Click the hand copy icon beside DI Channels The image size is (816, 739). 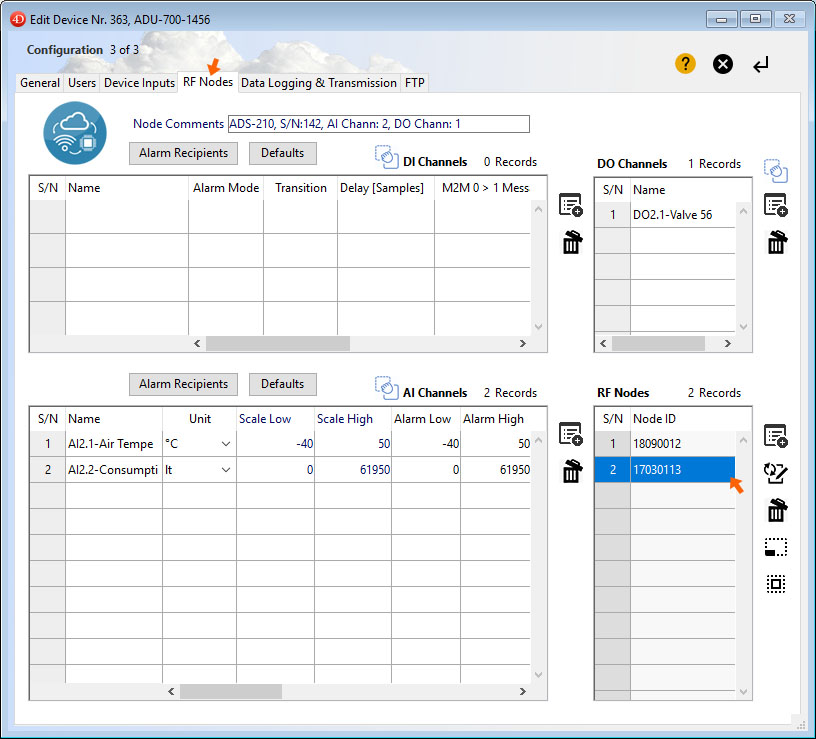click(386, 157)
